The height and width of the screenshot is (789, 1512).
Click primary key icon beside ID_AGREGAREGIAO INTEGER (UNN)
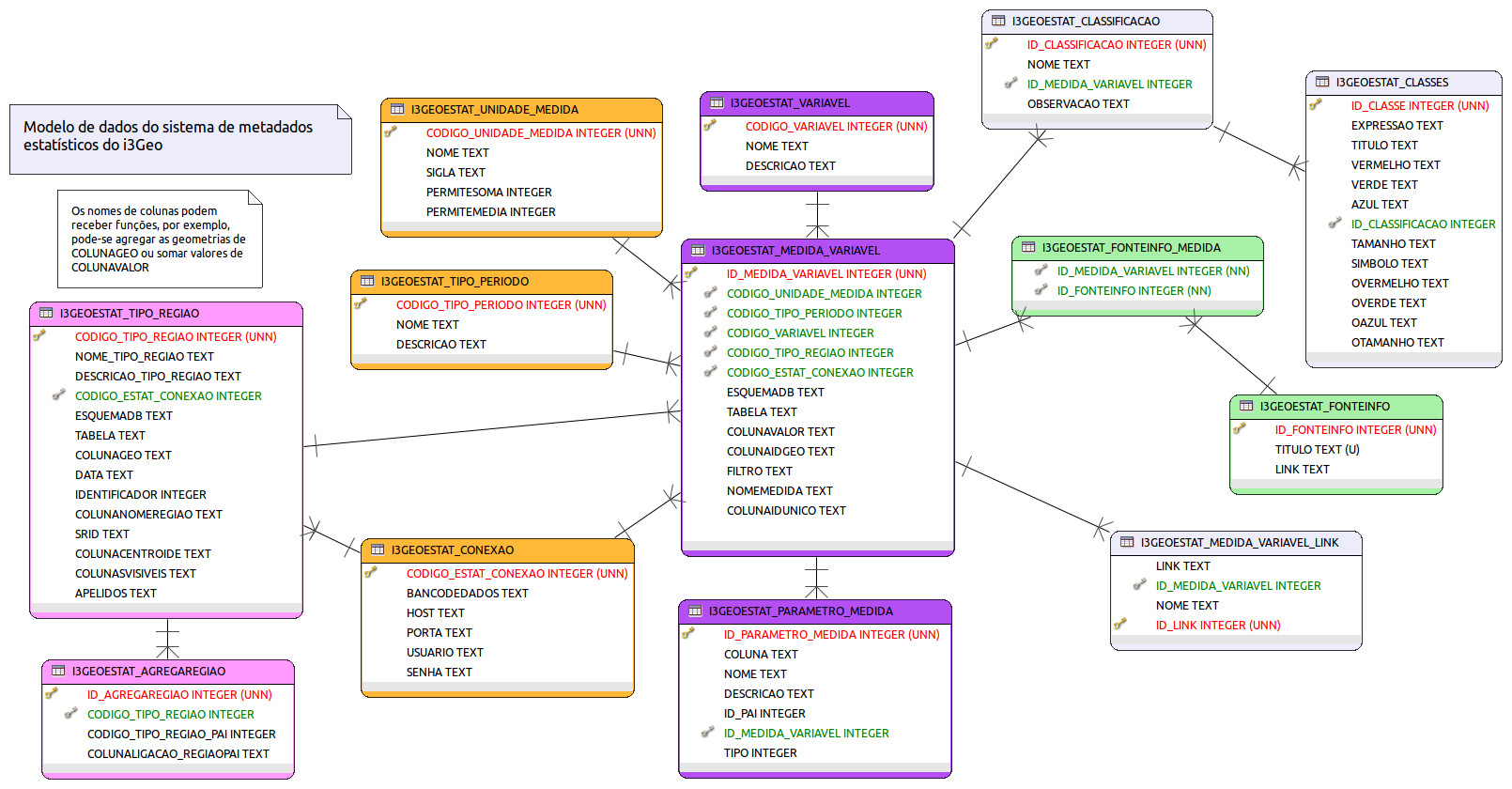pyautogui.click(x=51, y=693)
